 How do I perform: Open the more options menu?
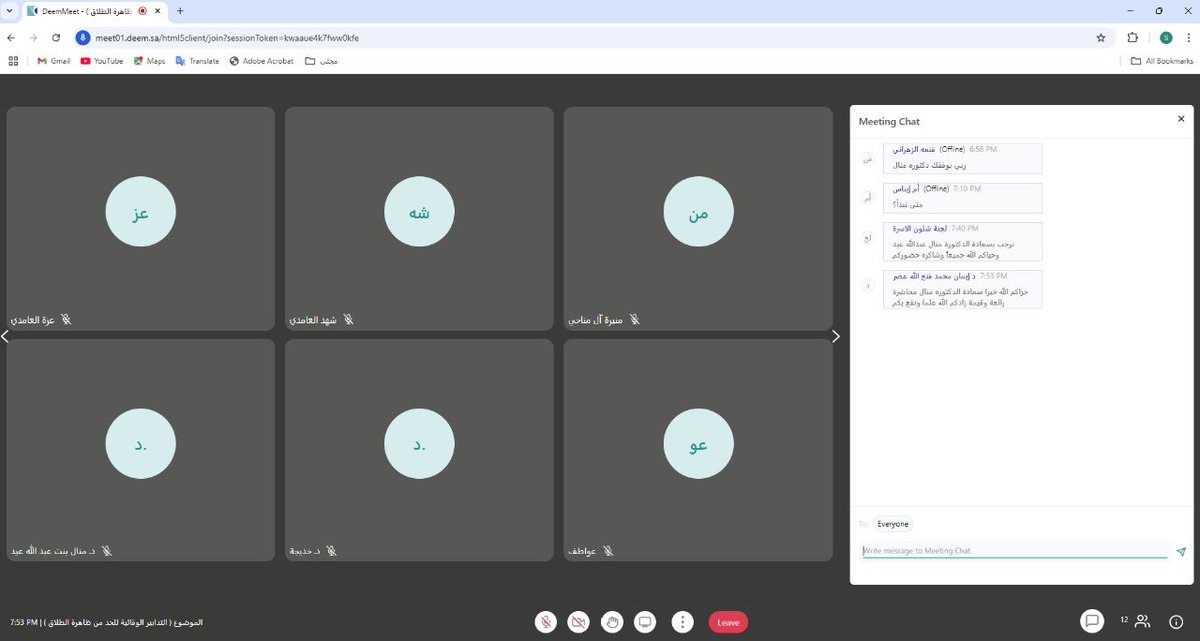click(682, 622)
